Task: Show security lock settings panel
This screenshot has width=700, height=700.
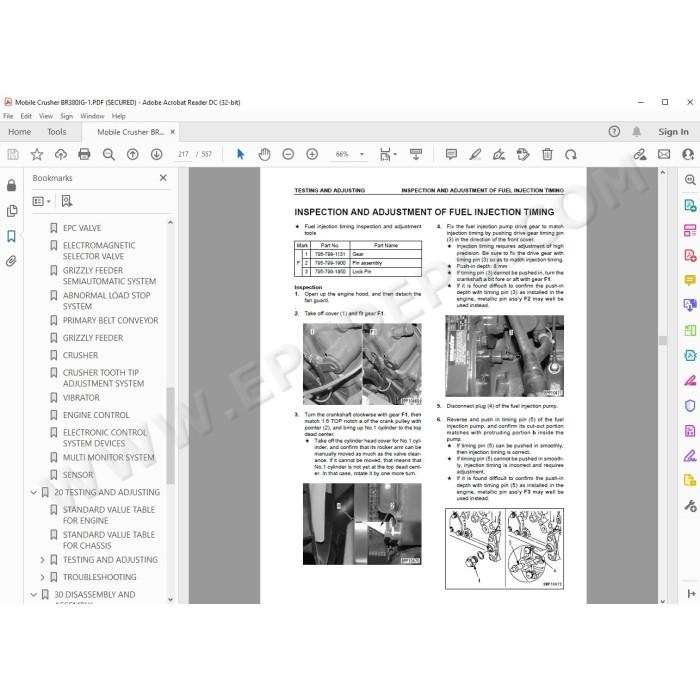Action: [x=12, y=185]
